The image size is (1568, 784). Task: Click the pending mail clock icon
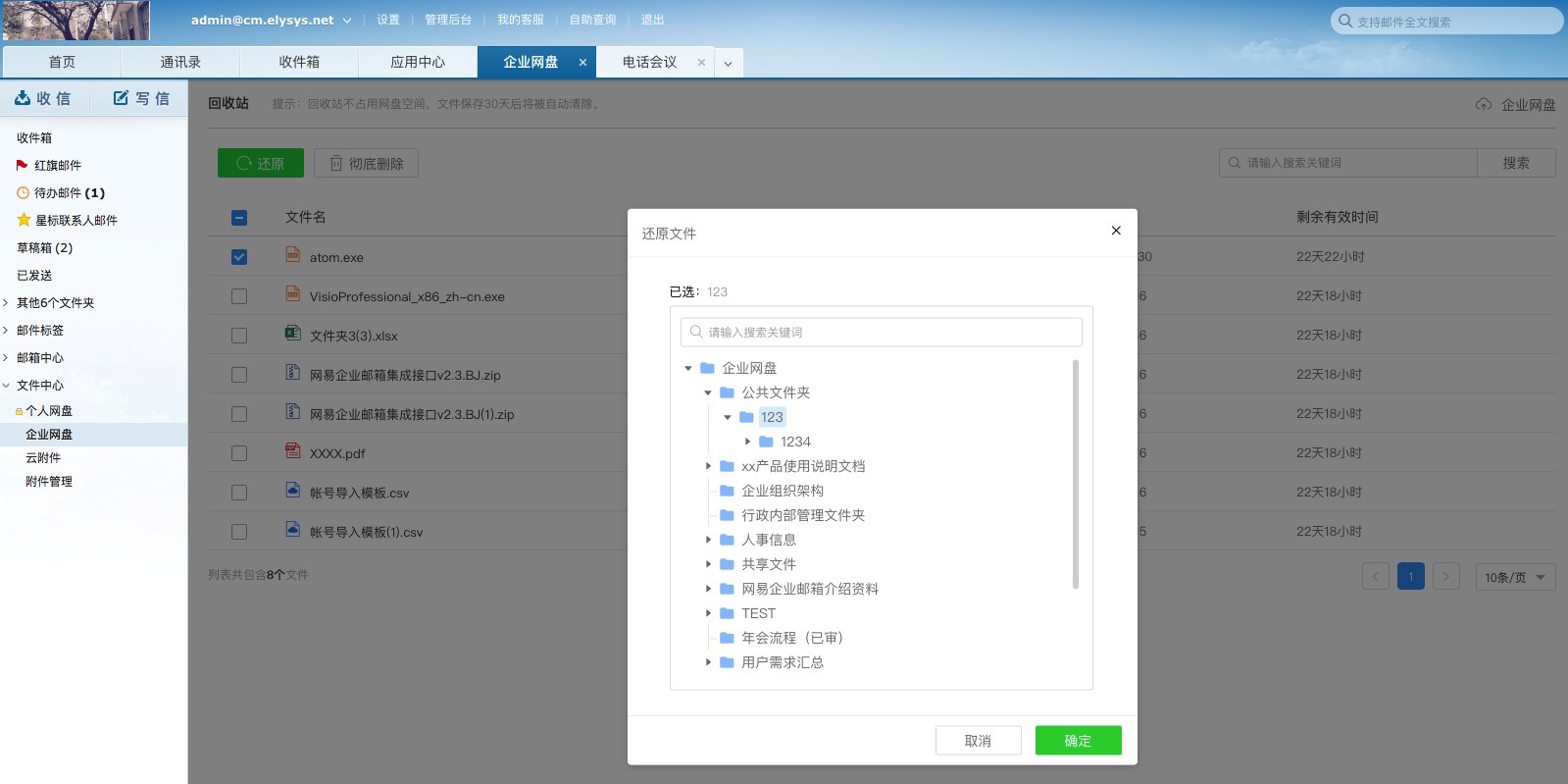pyautogui.click(x=23, y=193)
